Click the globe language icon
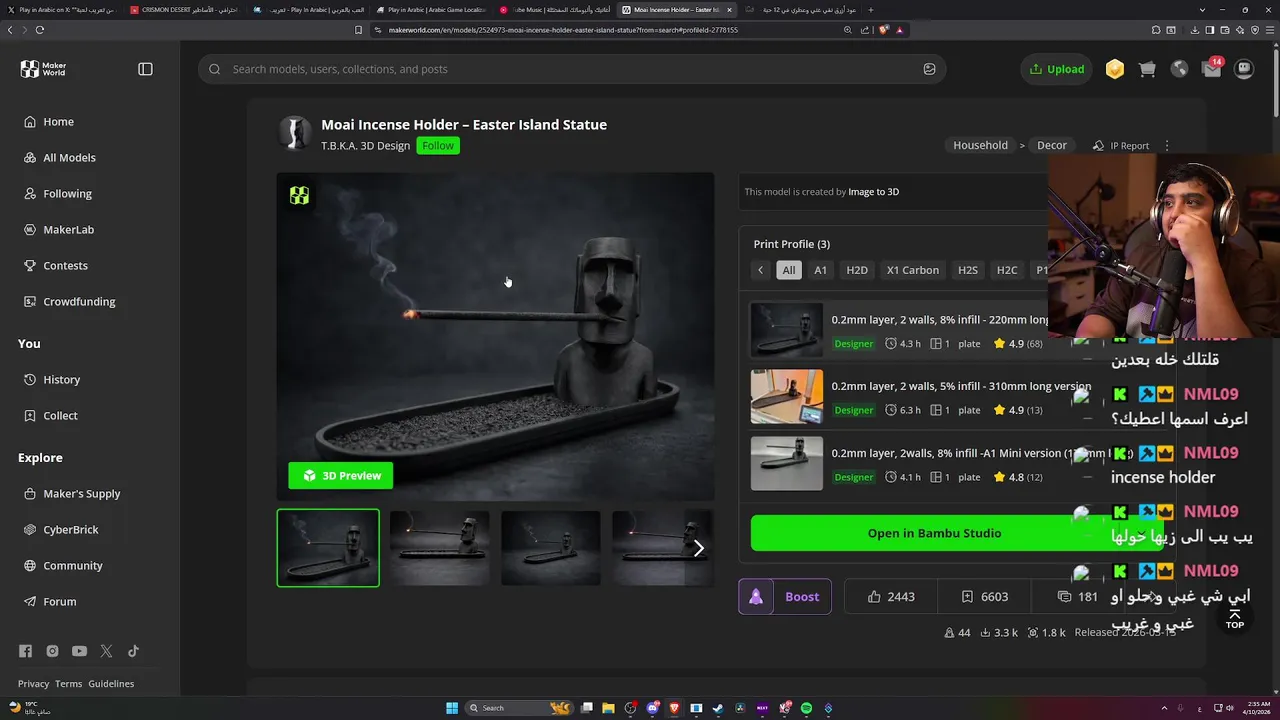This screenshot has width=1280, height=720. [x=1180, y=69]
